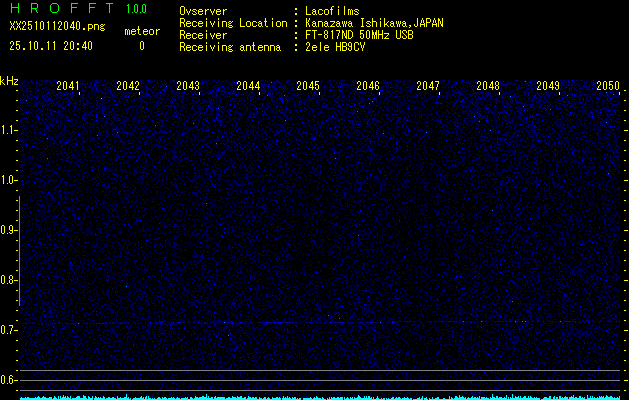Viewport: 629px width, 400px height.
Task: Click the 2045 time axis label
Action: pos(308,86)
